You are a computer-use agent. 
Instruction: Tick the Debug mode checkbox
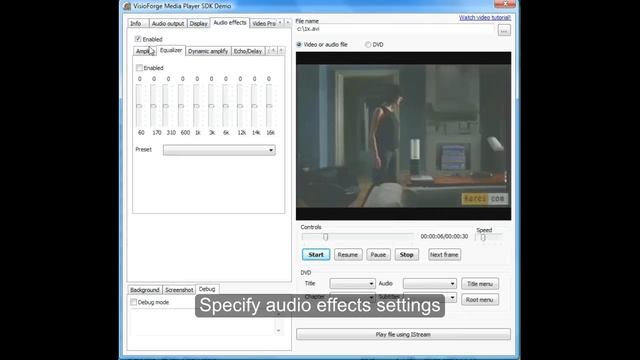133,302
